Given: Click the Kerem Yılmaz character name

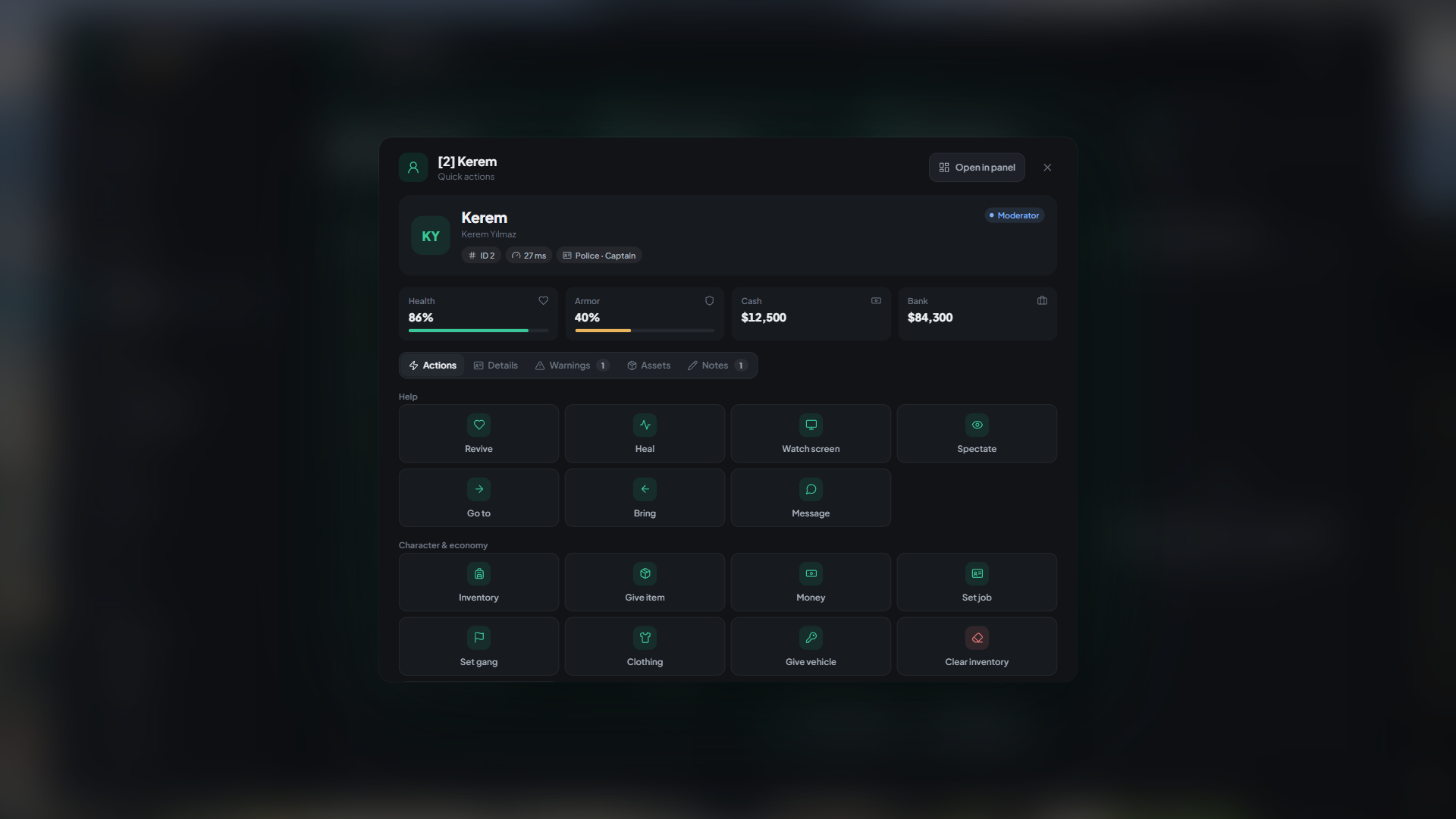Looking at the screenshot, I should coord(488,234).
